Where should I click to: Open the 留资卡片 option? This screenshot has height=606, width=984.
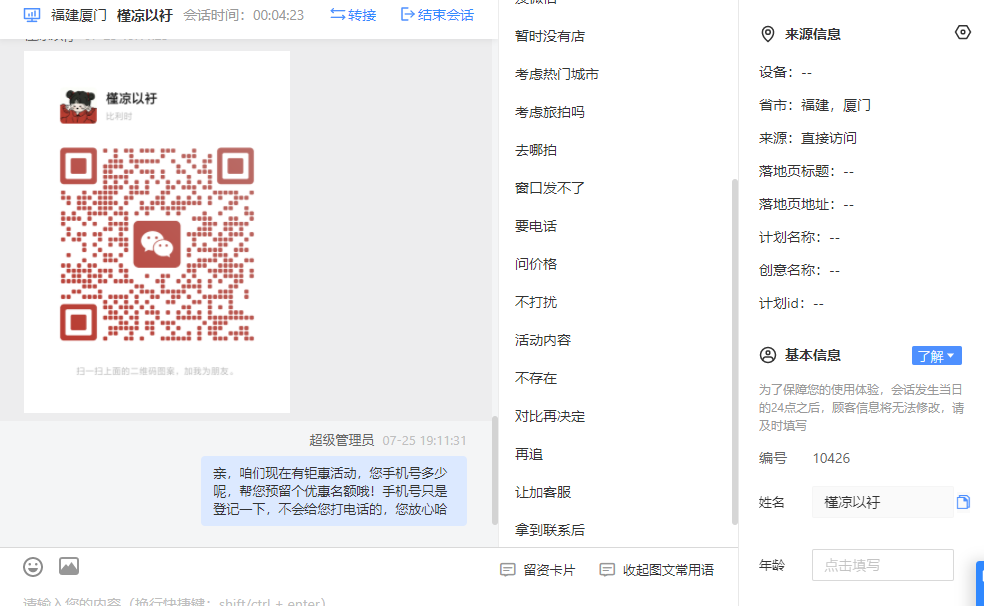538,570
